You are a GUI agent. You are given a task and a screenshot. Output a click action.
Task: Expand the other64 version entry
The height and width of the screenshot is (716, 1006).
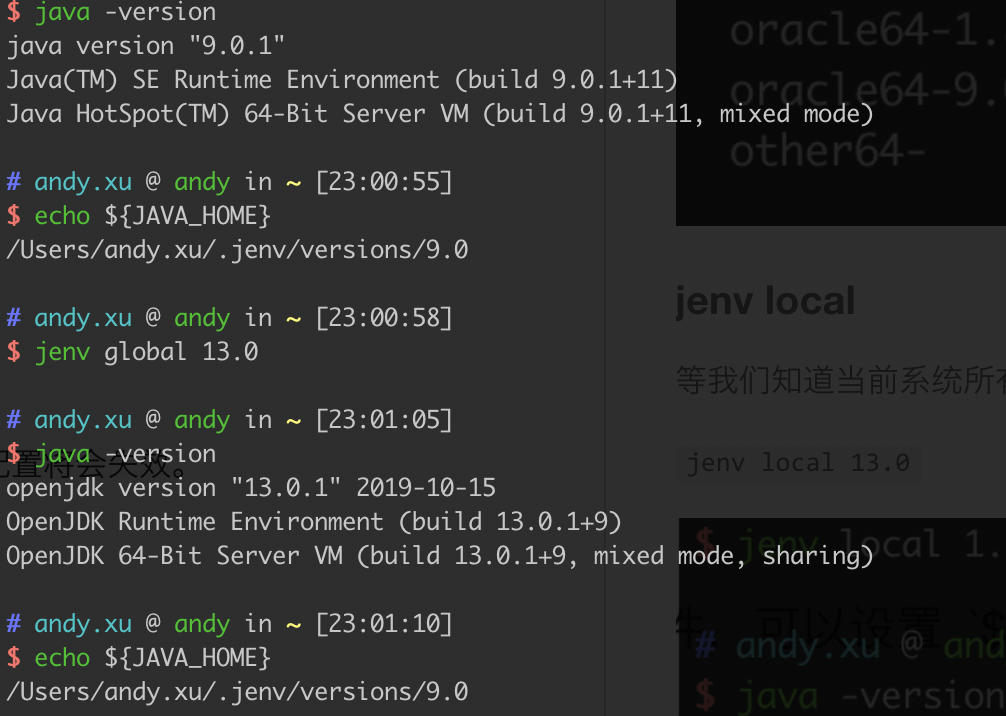[828, 150]
